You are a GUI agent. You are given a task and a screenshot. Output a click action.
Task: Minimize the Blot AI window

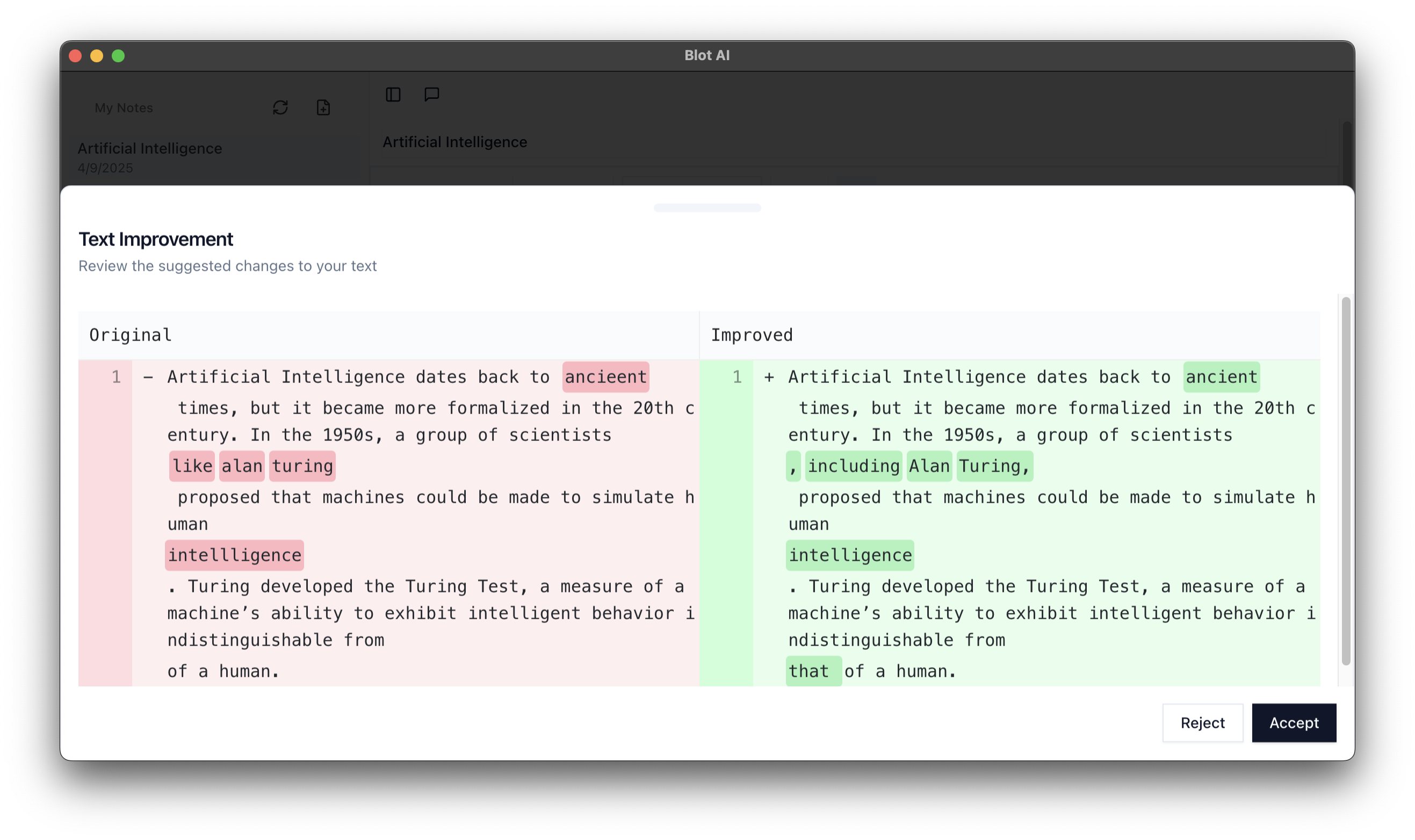tap(97, 55)
